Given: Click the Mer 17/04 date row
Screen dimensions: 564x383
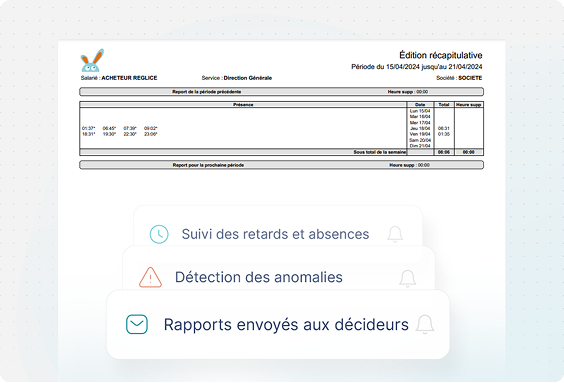Looking at the screenshot, I should [x=420, y=123].
